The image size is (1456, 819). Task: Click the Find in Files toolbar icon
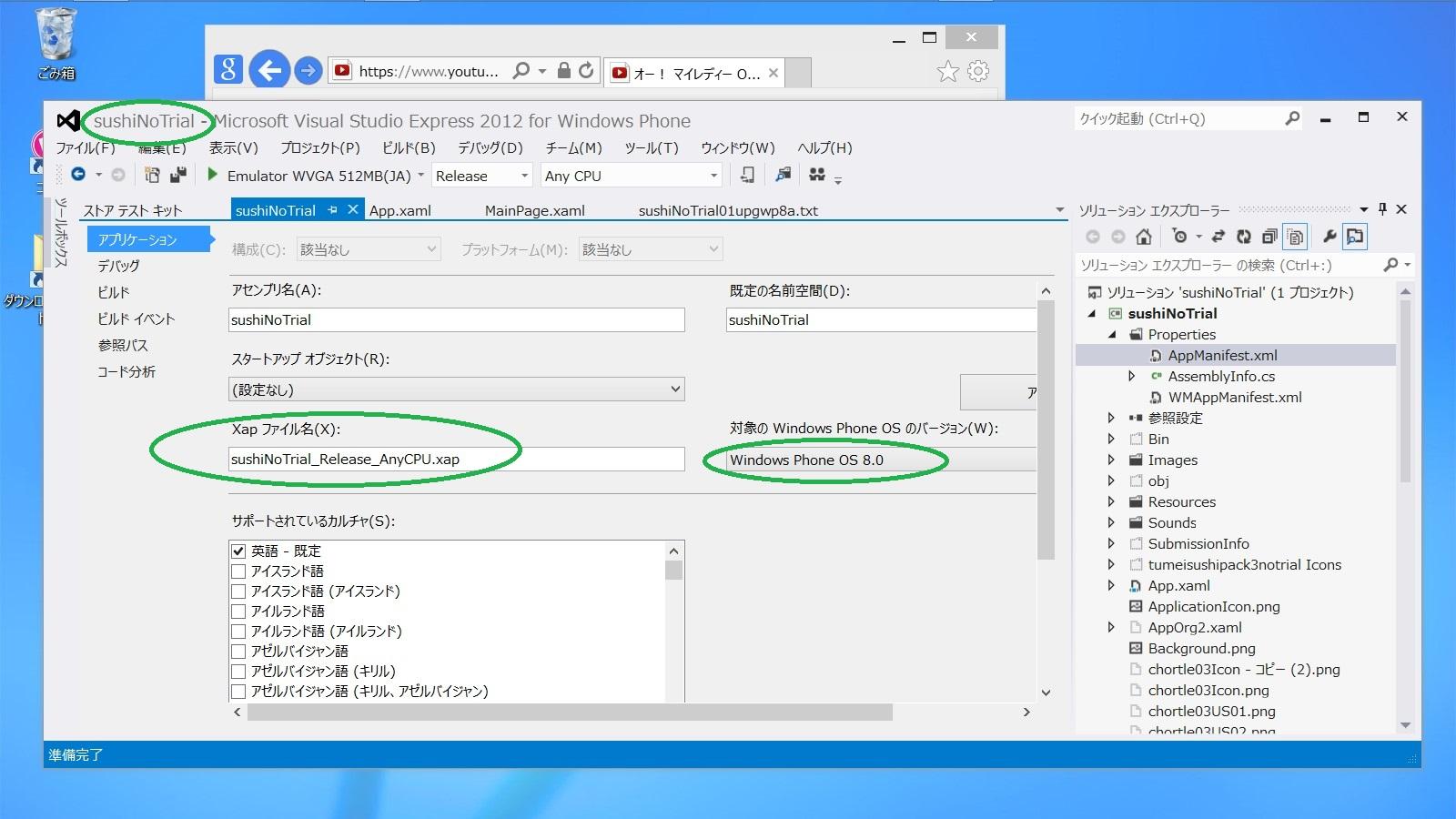click(x=783, y=175)
